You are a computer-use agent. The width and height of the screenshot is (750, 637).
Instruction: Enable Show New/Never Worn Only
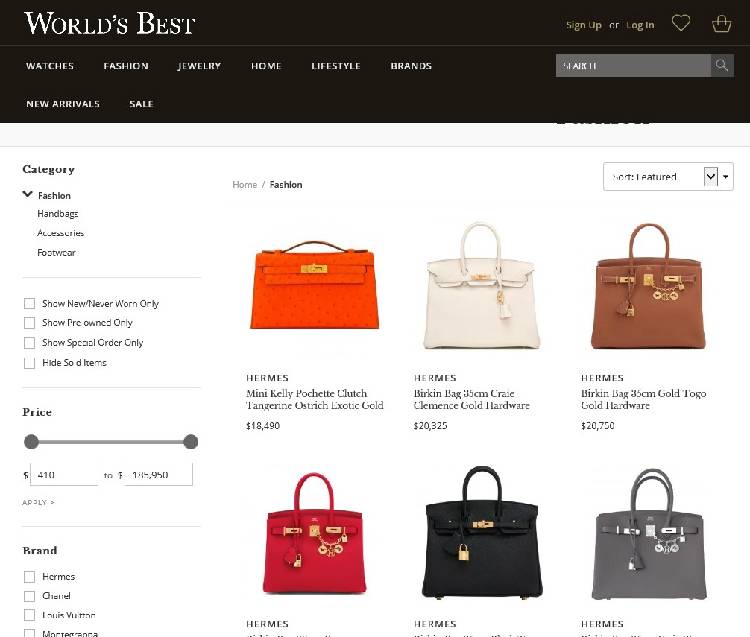coord(30,304)
